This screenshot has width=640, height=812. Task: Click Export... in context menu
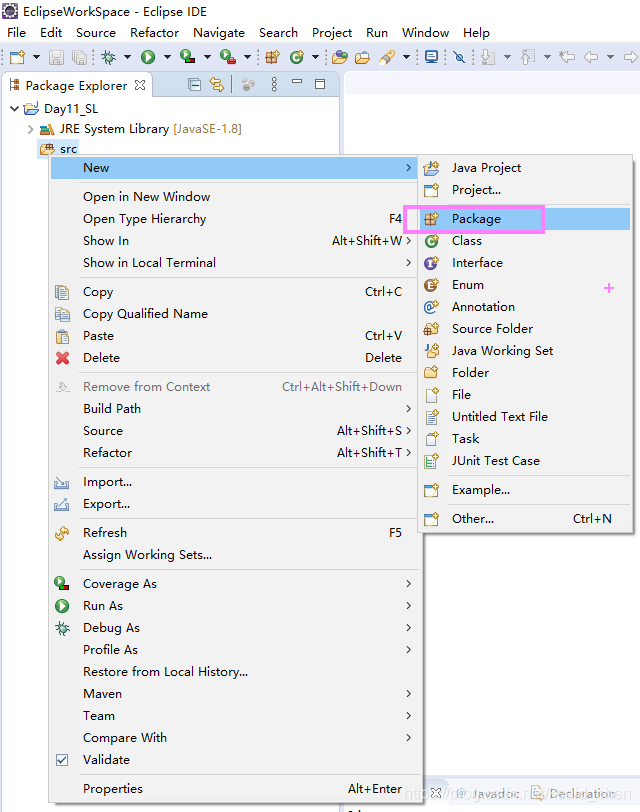234,503
